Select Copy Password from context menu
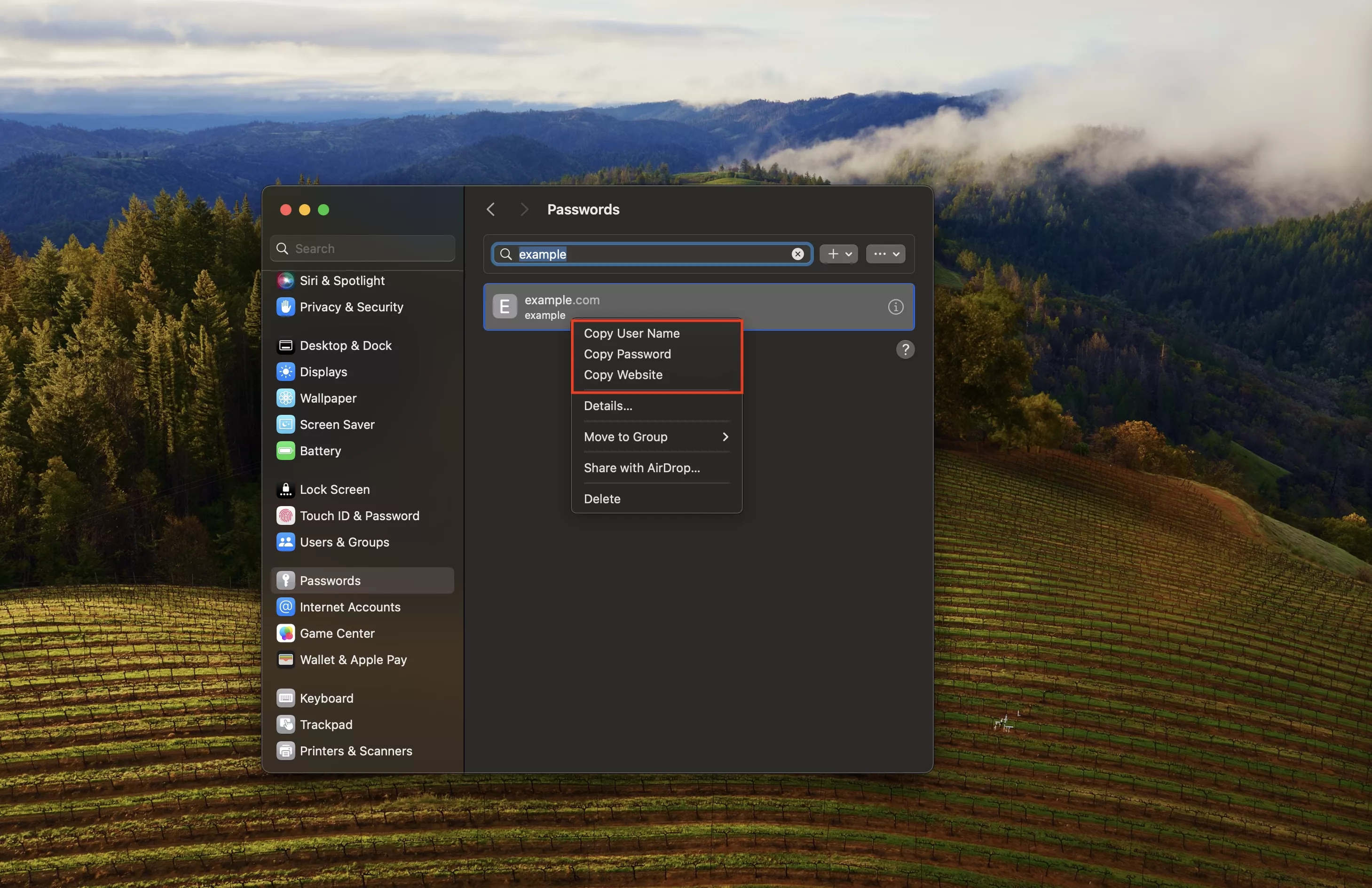 [627, 353]
